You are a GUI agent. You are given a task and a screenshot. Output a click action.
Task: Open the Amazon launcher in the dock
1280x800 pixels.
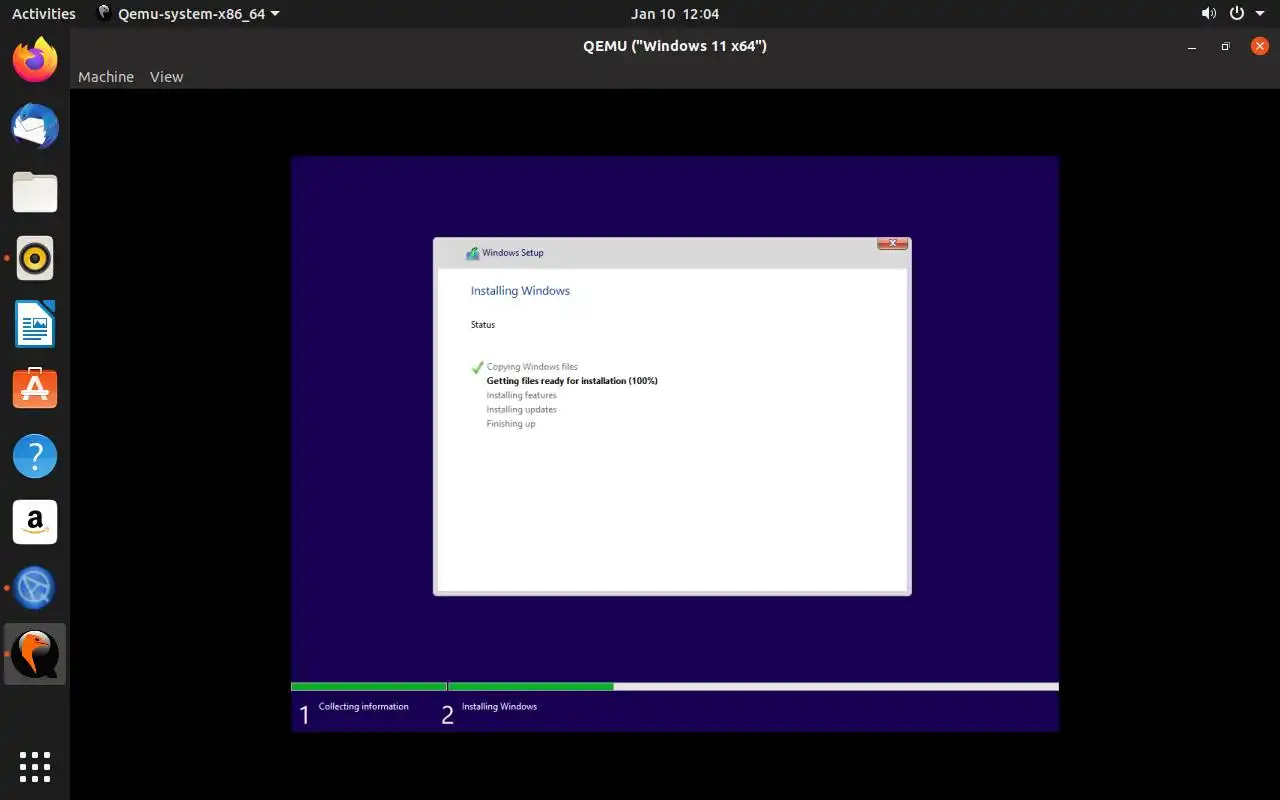pyautogui.click(x=35, y=522)
